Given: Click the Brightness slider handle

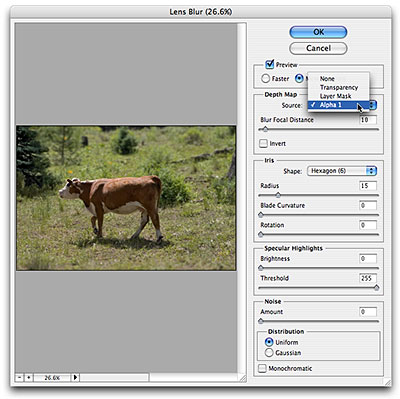Looking at the screenshot, I should pyautogui.click(x=261, y=268).
